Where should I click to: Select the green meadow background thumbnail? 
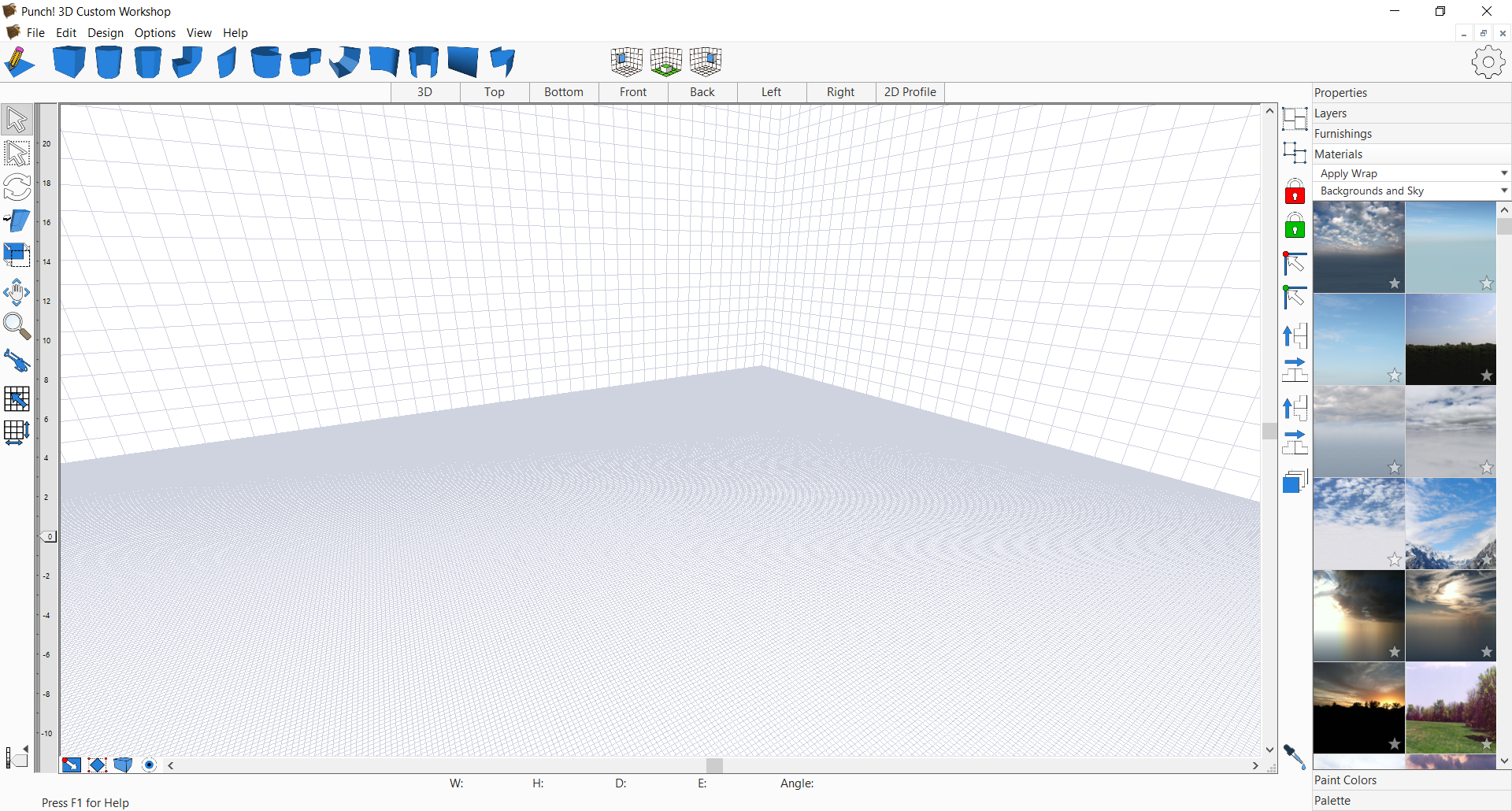(1451, 708)
